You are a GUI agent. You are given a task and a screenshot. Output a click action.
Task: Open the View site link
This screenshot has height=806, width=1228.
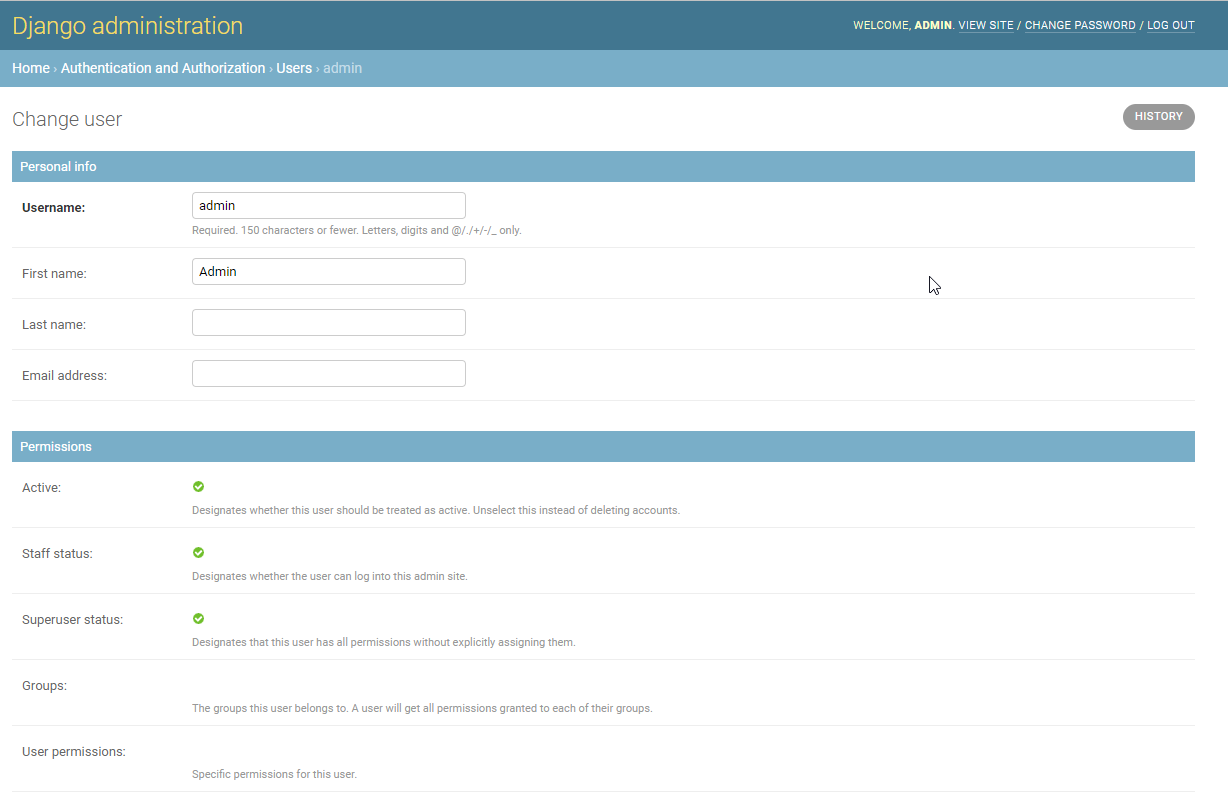(986, 26)
